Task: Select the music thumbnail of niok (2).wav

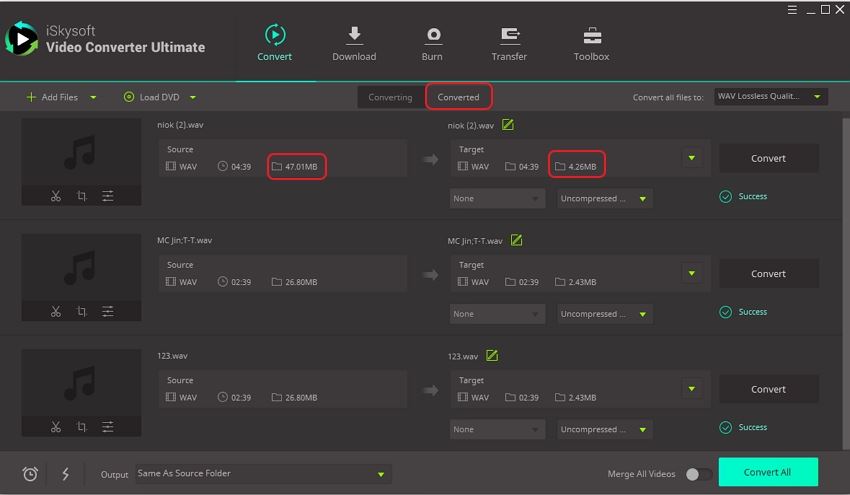Action: (81, 153)
